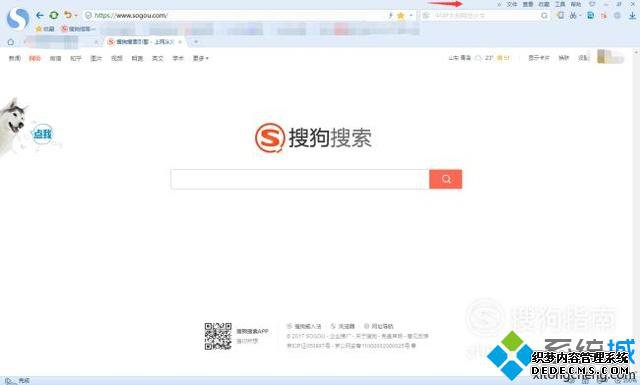This screenshot has width=640, height=385.
Task: Click the magnifier in the browser search box
Action: pos(544,16)
